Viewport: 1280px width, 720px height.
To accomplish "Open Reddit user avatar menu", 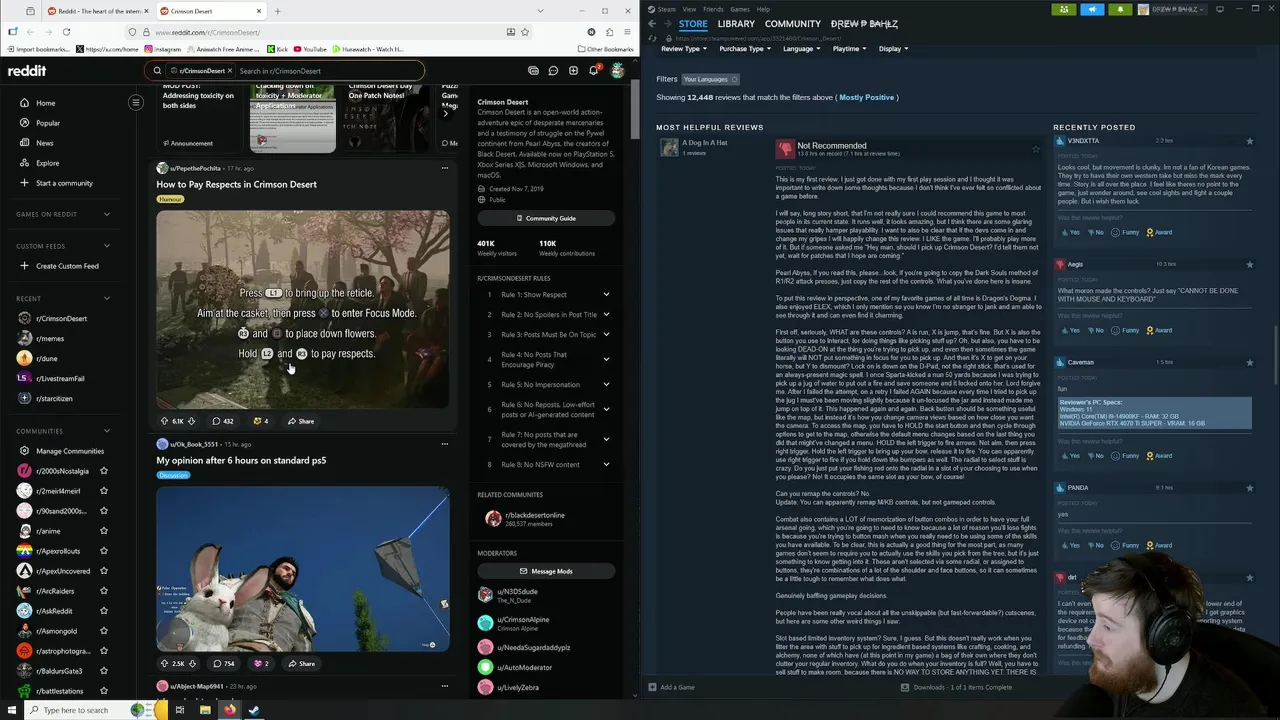I will click(x=618, y=71).
